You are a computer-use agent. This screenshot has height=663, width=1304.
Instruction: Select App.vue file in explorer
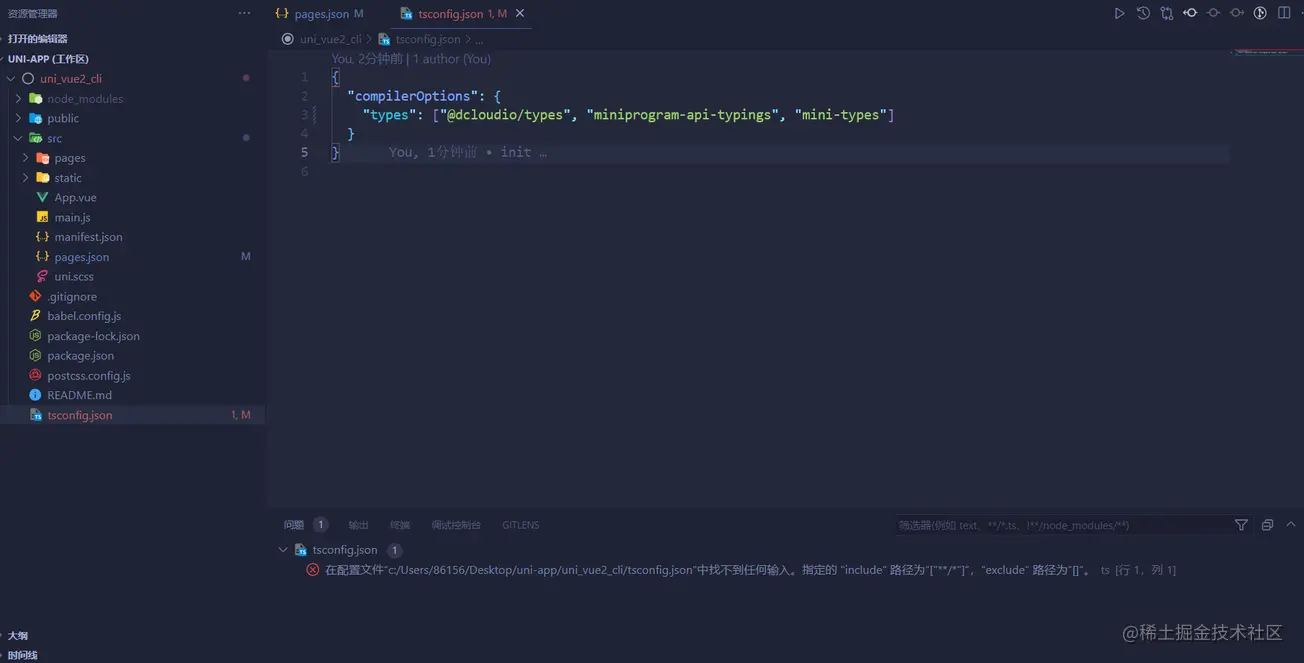(75, 198)
